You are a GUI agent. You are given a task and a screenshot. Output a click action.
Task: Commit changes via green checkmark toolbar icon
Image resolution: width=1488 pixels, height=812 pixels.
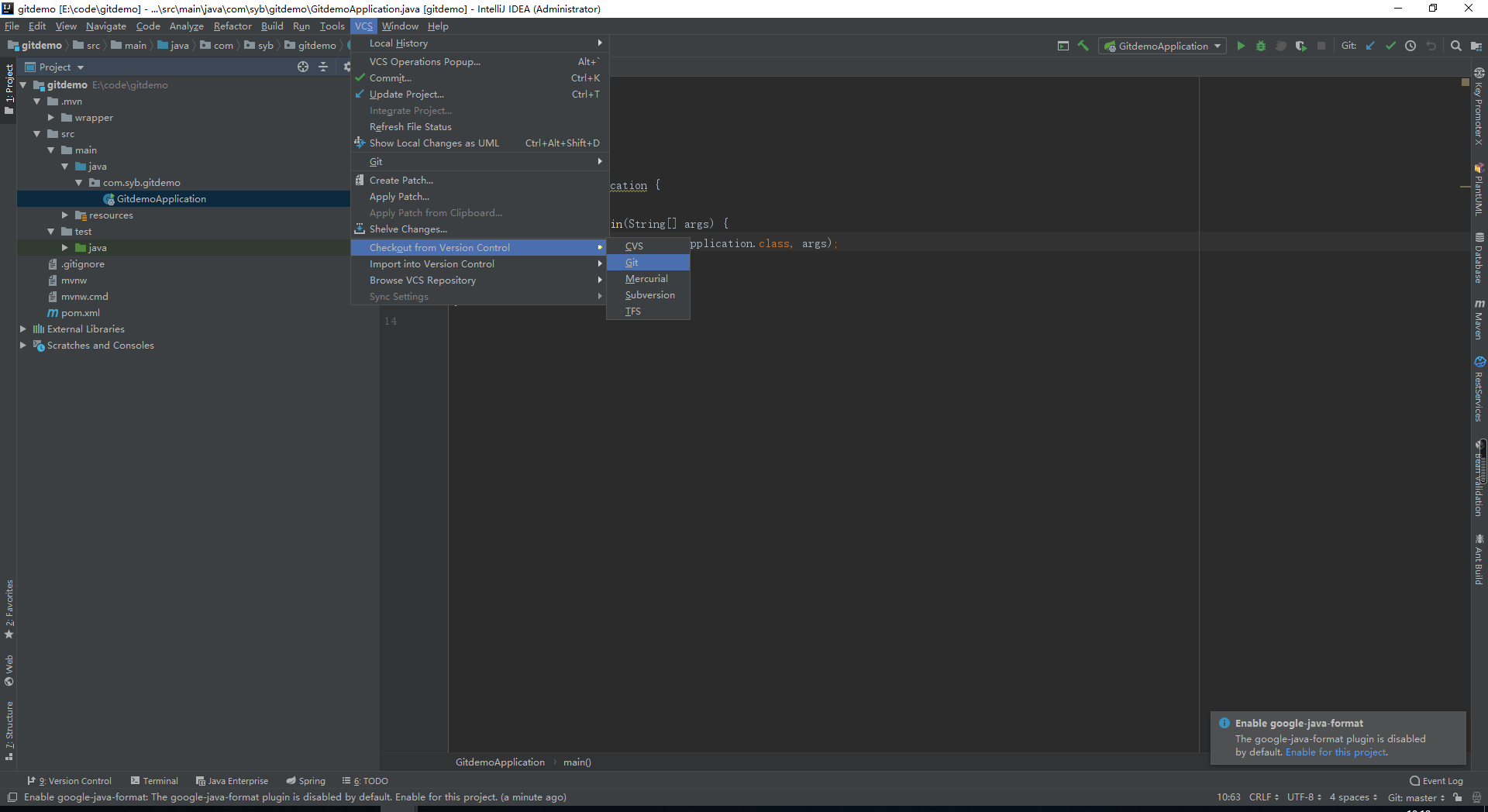pyautogui.click(x=1390, y=46)
